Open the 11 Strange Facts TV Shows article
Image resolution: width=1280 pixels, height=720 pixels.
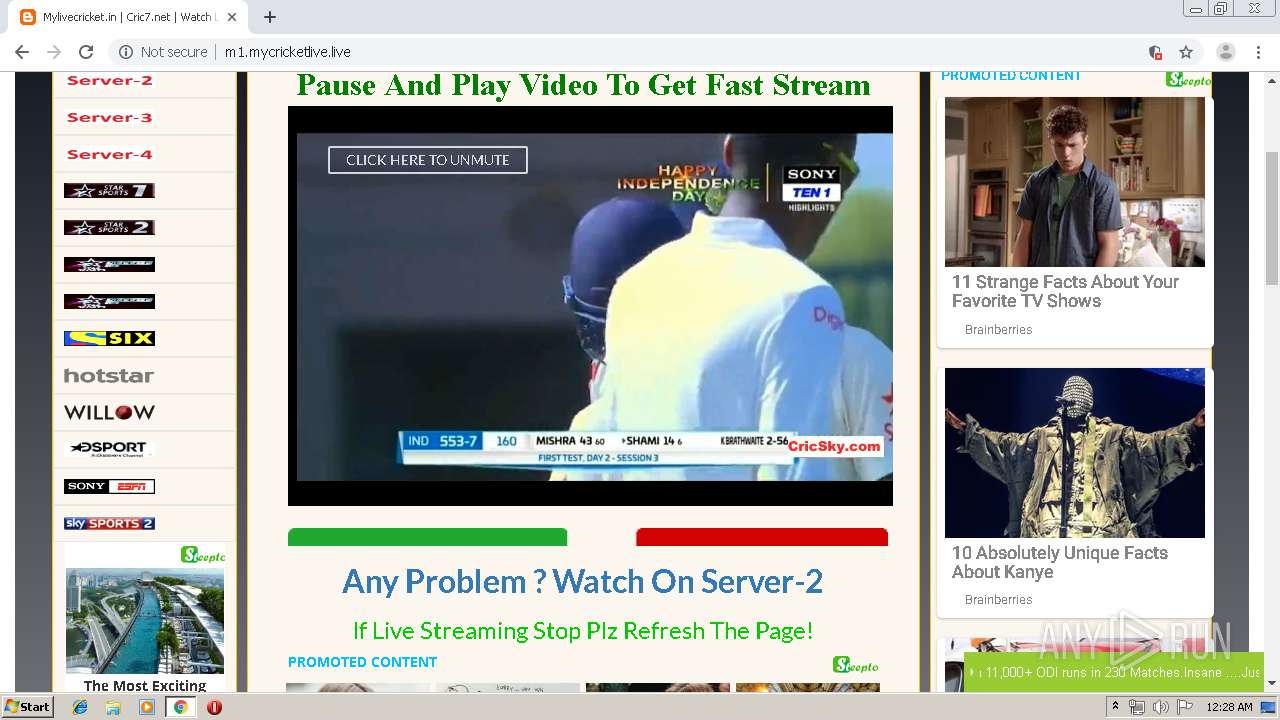(x=1065, y=291)
